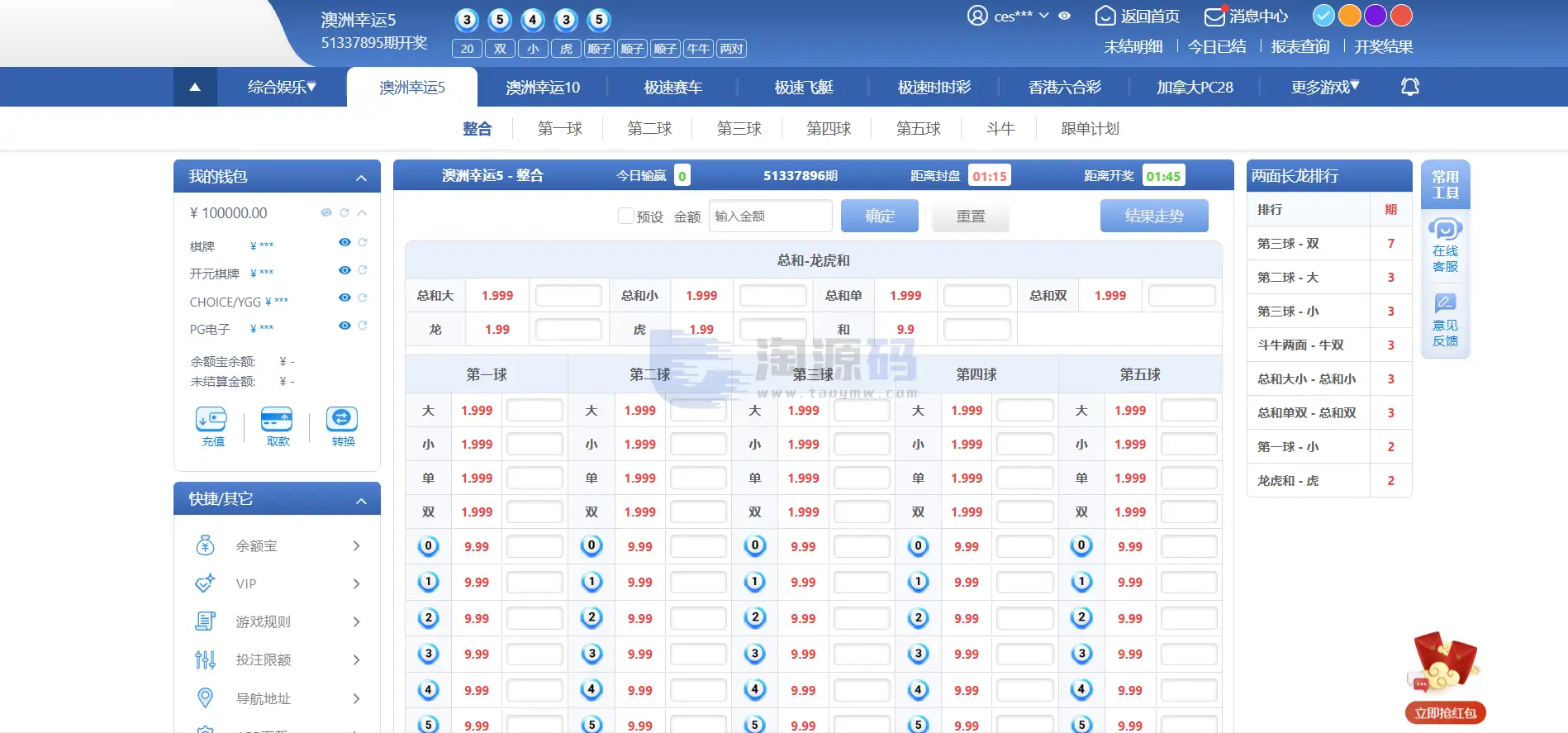
Task: Click the 重置 reset button
Action: [x=971, y=217]
